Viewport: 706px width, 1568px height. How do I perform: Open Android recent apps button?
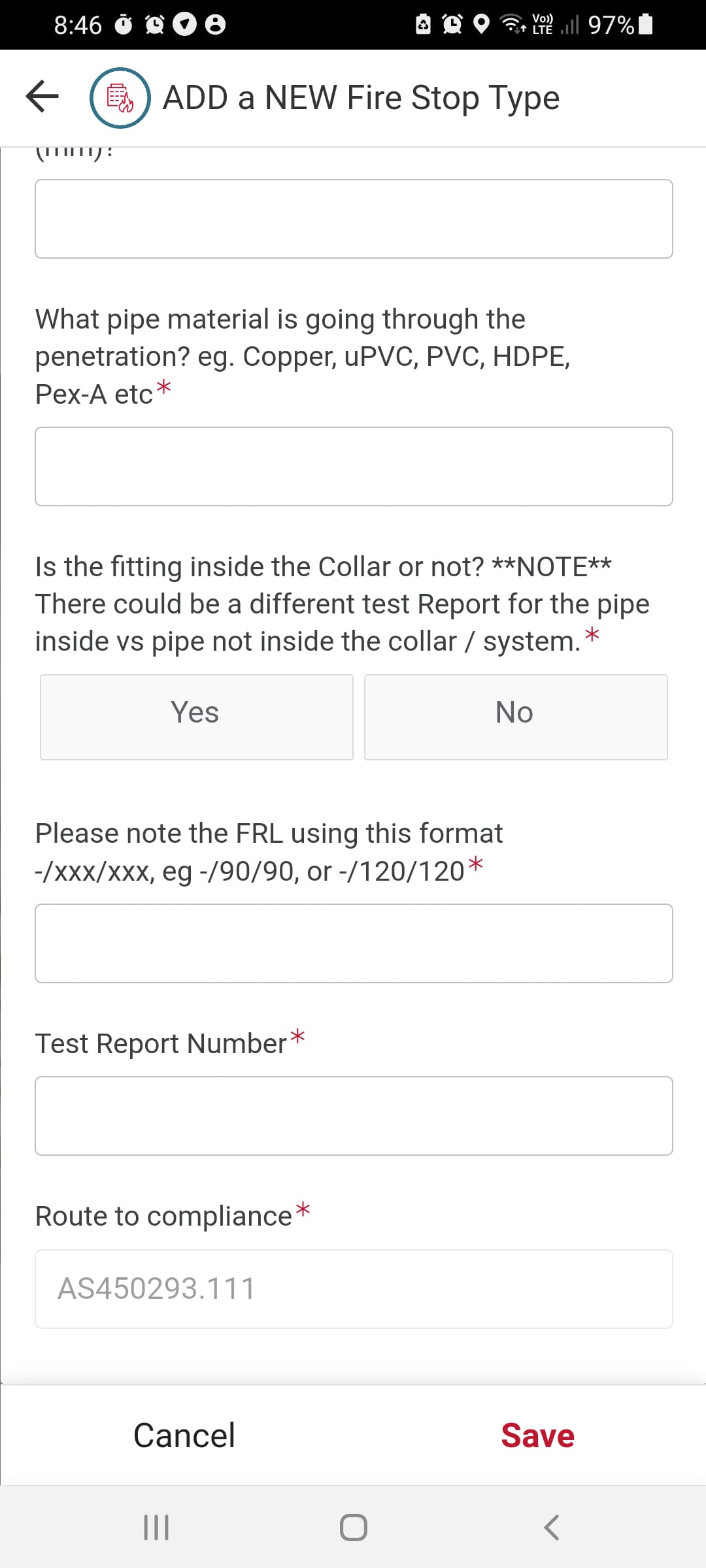[156, 1527]
